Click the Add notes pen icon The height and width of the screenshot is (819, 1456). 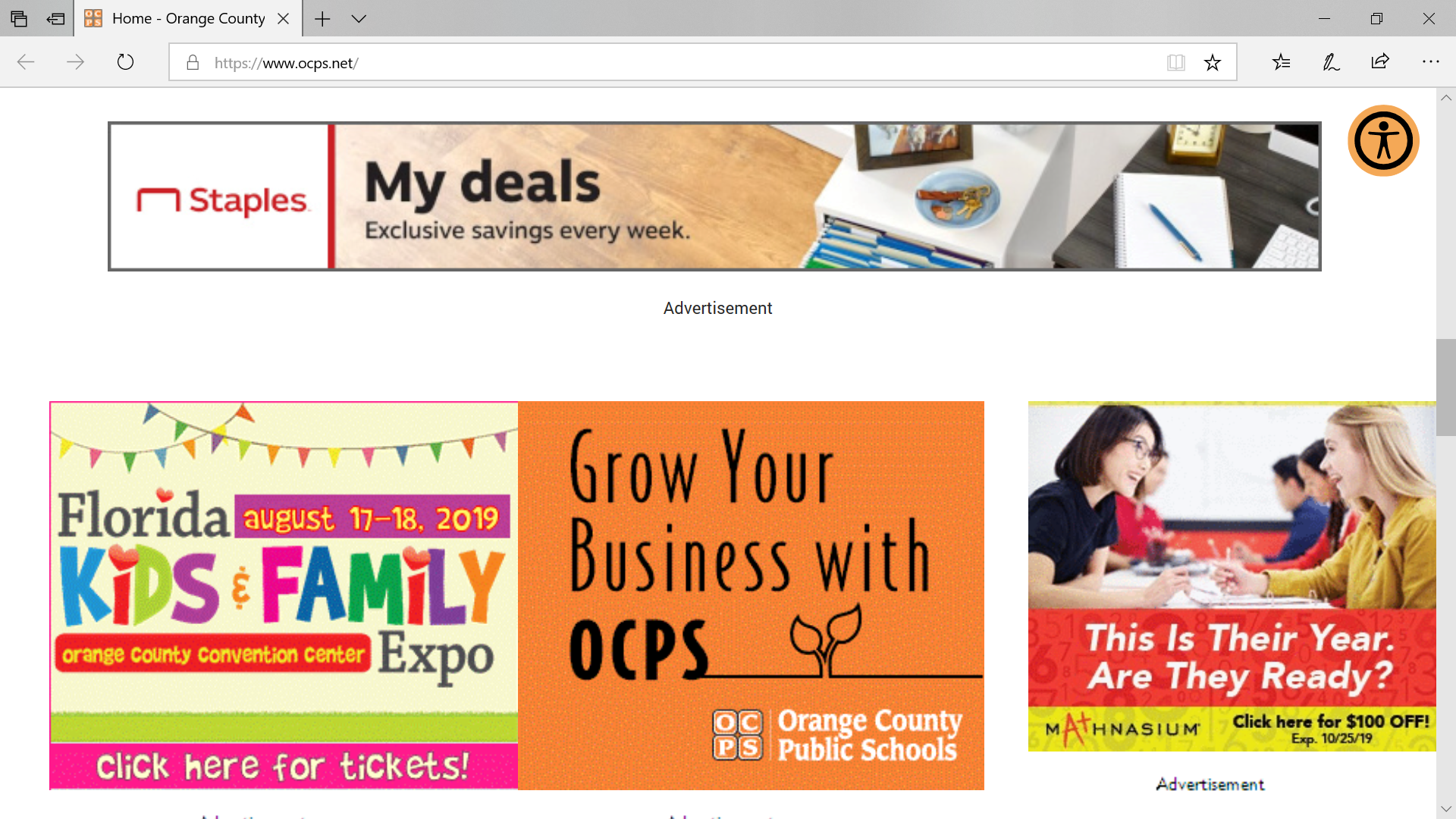1331,62
